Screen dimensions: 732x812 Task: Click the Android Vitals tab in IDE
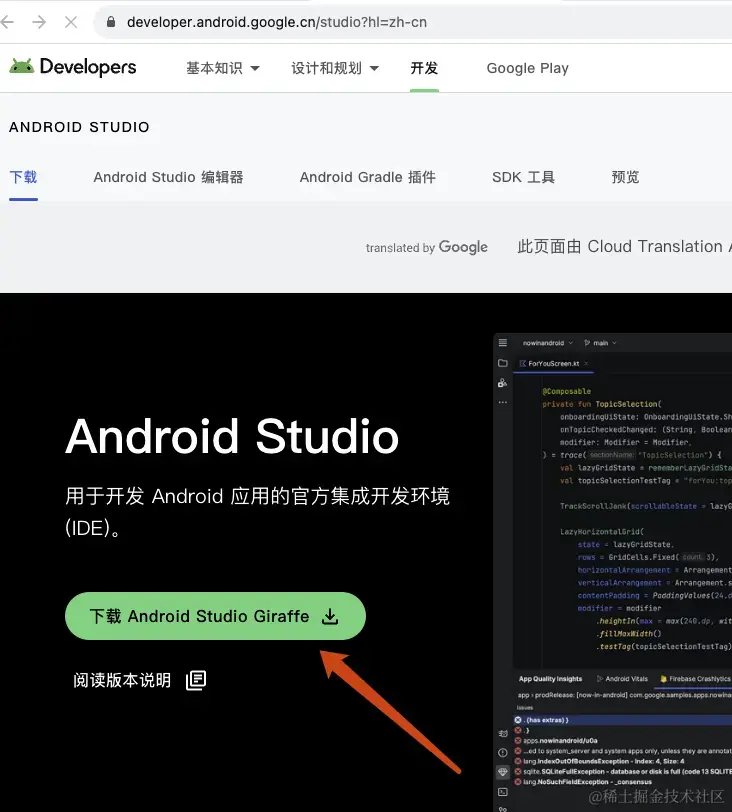(x=623, y=678)
